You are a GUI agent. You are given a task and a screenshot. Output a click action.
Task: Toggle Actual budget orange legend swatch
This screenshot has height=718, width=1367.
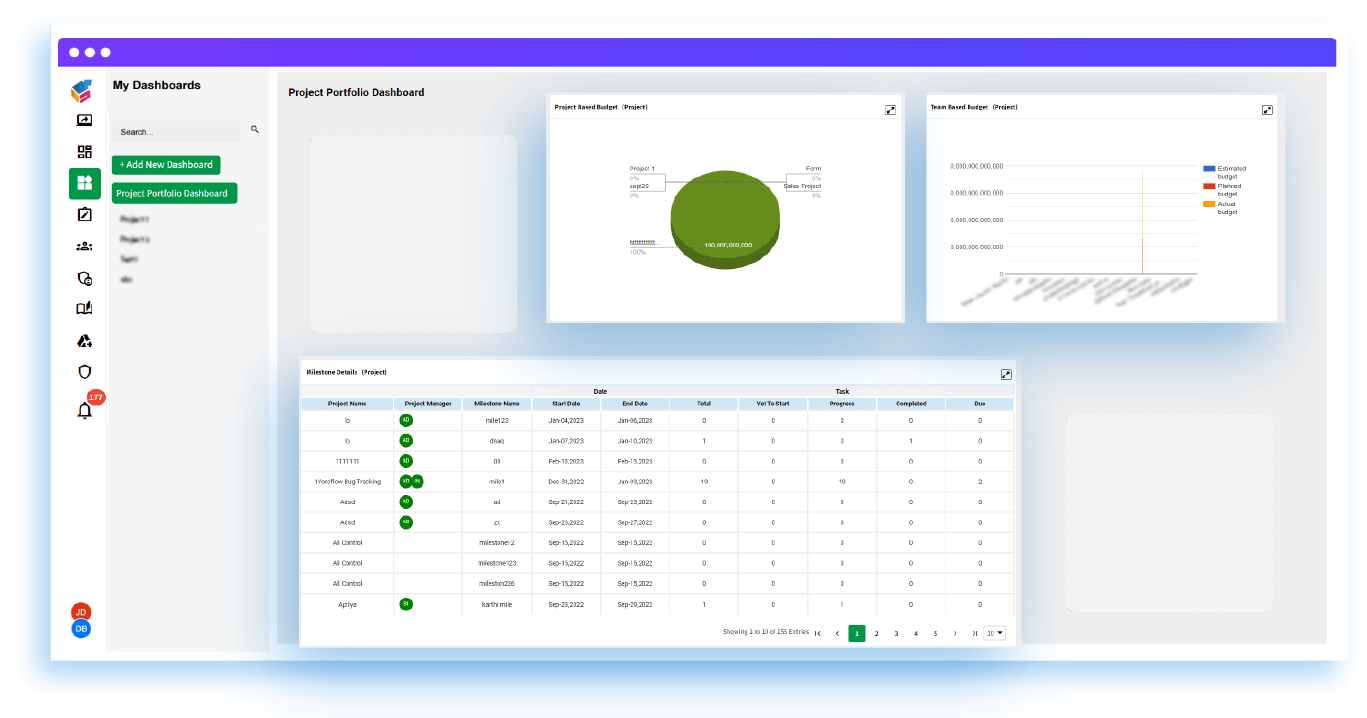click(x=1209, y=203)
